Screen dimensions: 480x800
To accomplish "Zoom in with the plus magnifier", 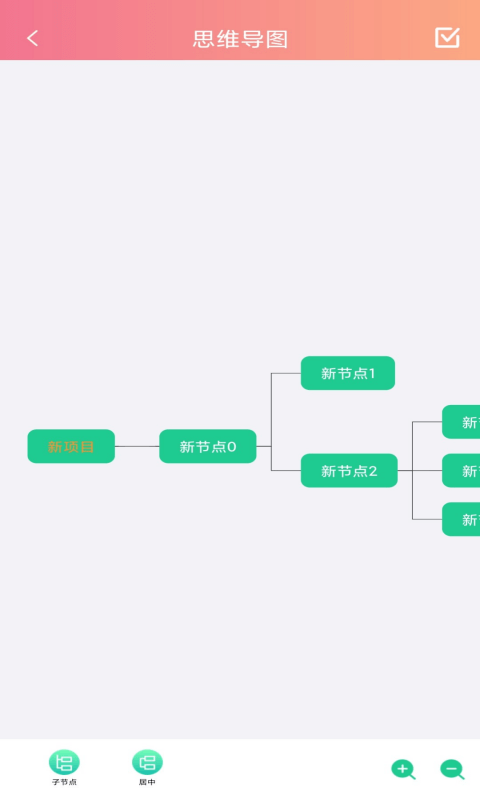I will click(x=403, y=769).
